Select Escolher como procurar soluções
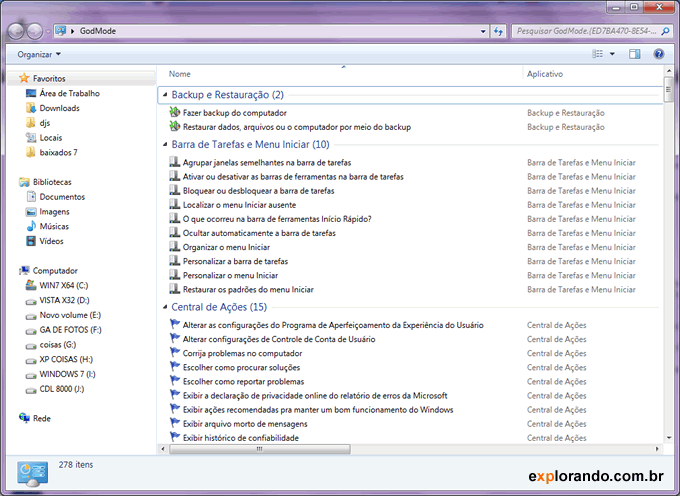680x496 pixels. pyautogui.click(x=241, y=368)
